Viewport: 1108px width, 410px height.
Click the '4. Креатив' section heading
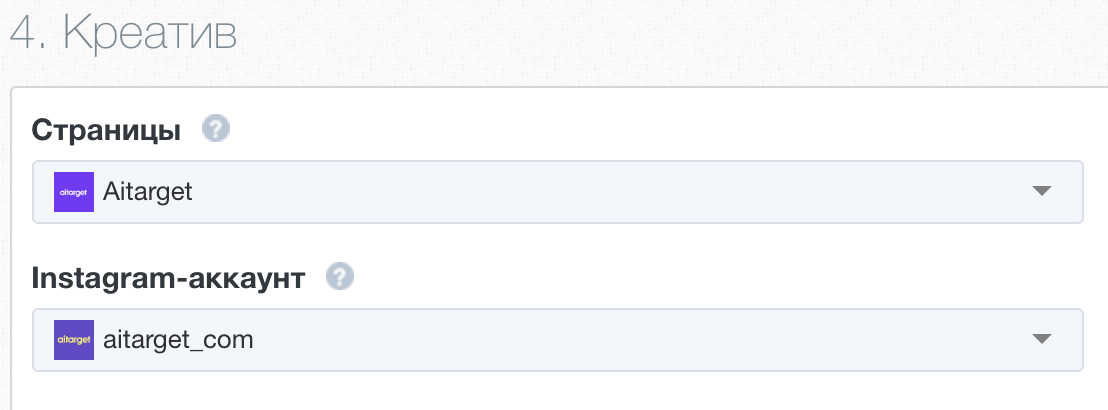coord(123,33)
